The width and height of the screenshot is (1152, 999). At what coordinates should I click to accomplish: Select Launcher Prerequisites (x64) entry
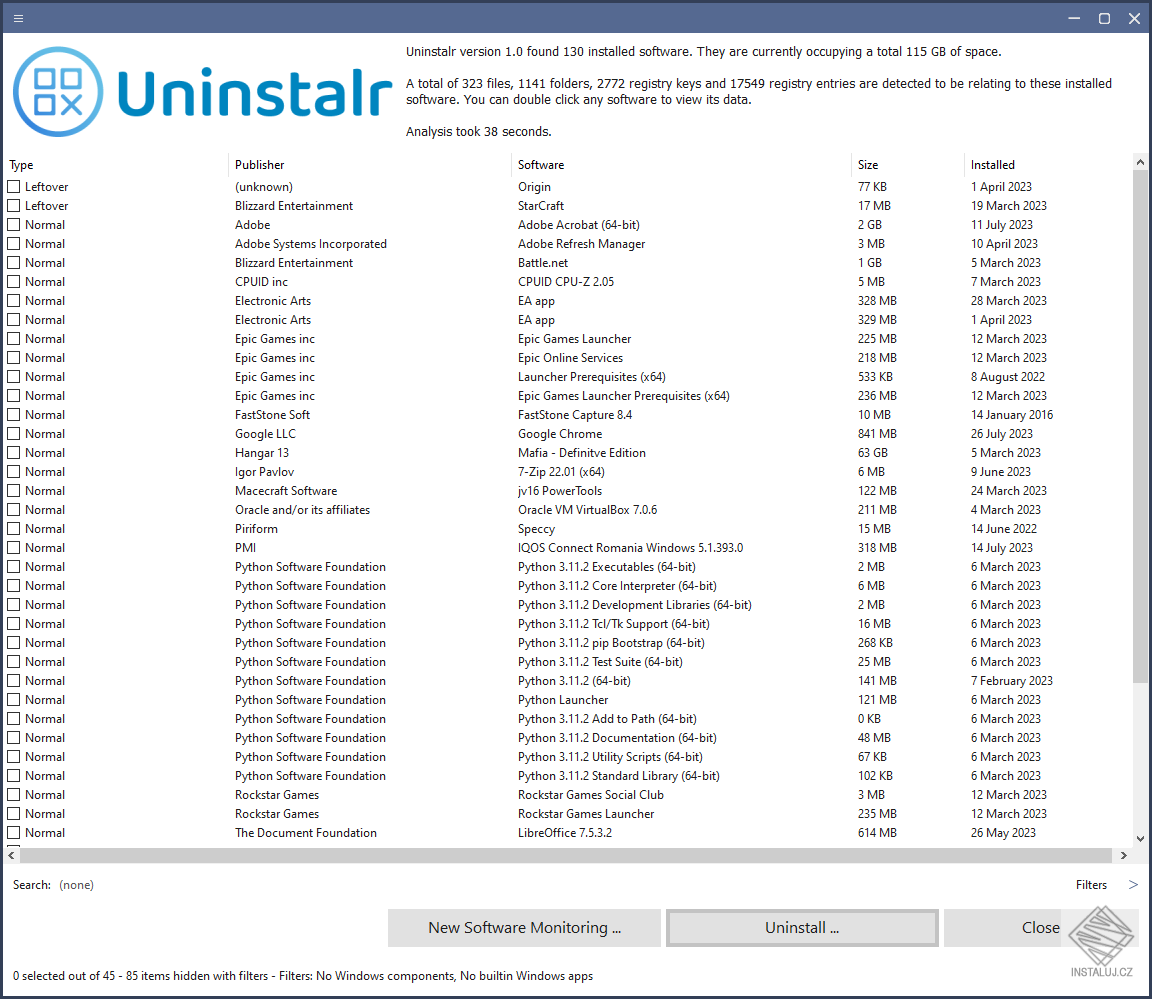pyautogui.click(x=591, y=377)
